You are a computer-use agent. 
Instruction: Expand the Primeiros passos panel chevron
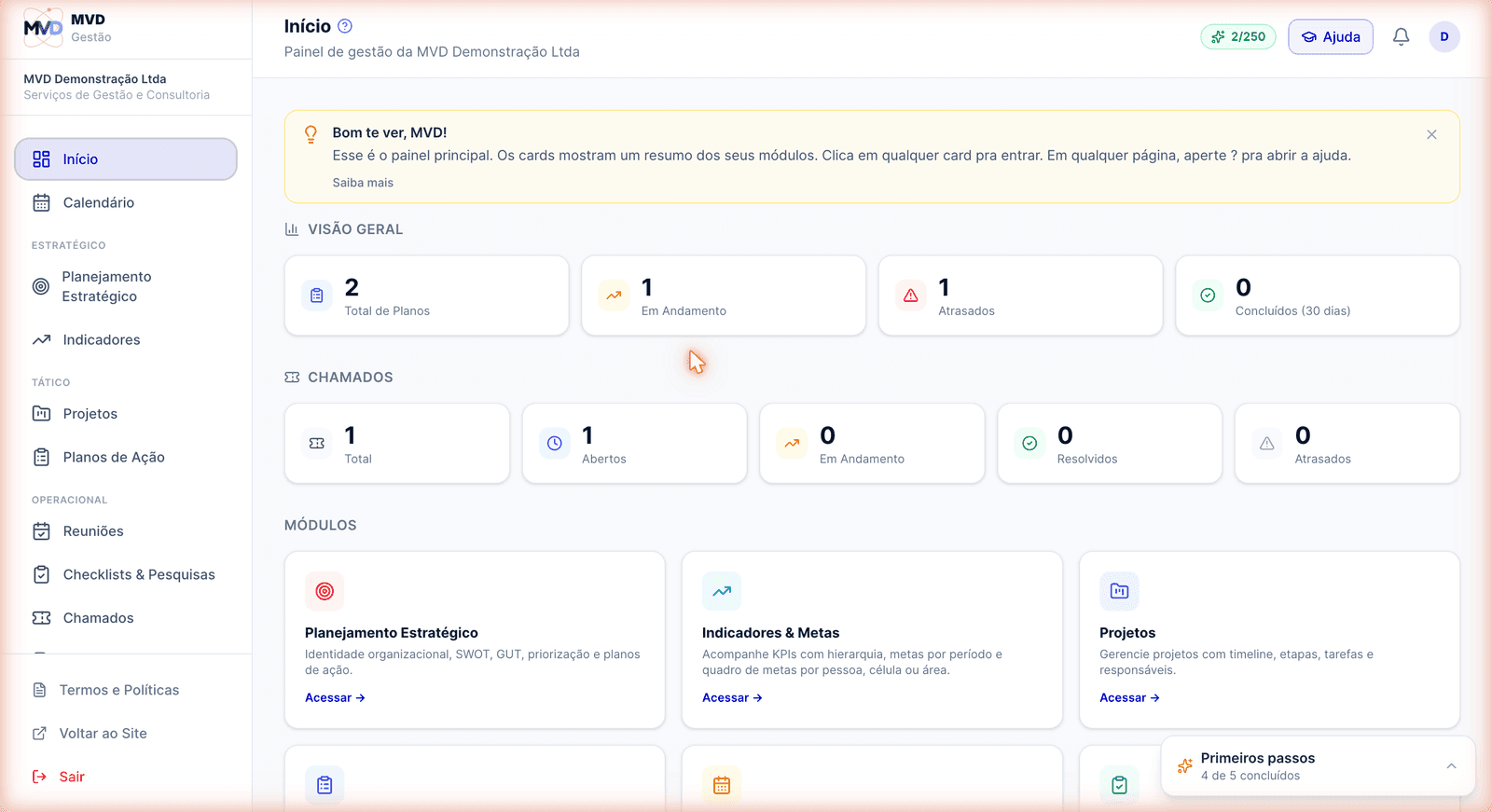point(1451,766)
